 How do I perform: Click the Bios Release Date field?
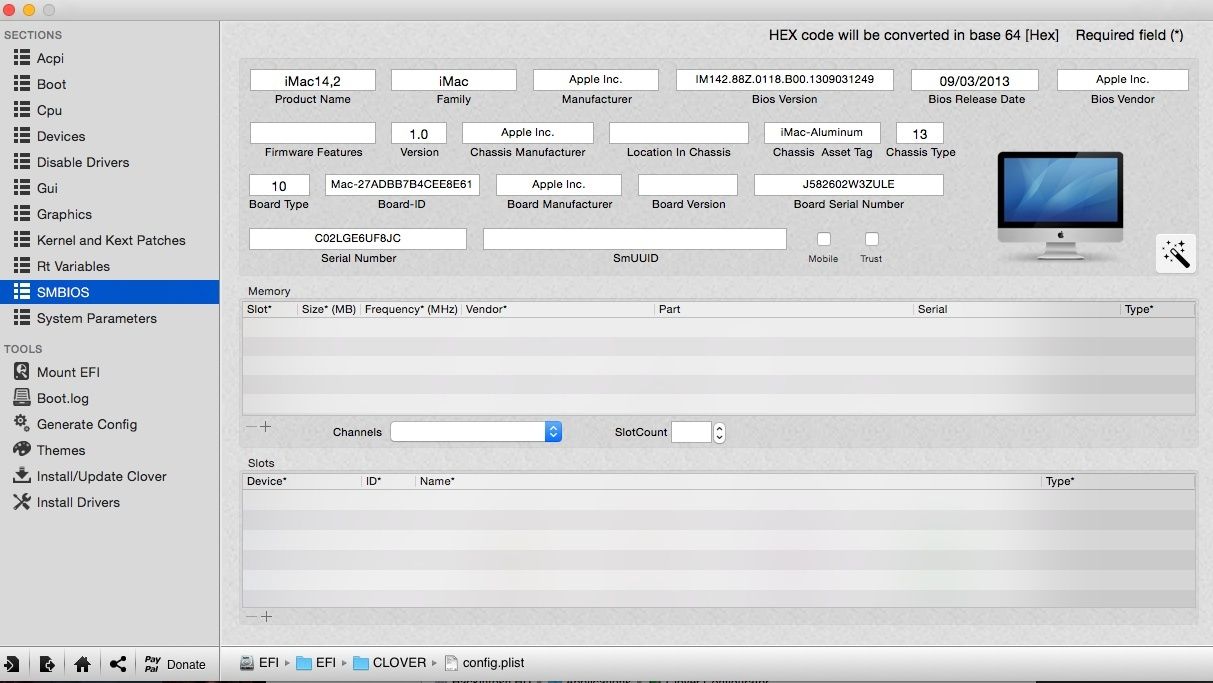click(975, 80)
